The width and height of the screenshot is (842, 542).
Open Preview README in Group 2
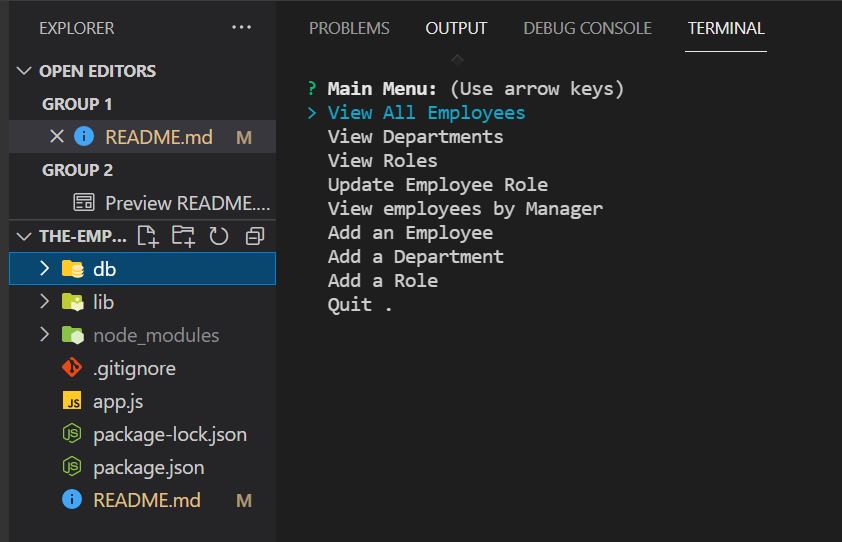click(187, 203)
